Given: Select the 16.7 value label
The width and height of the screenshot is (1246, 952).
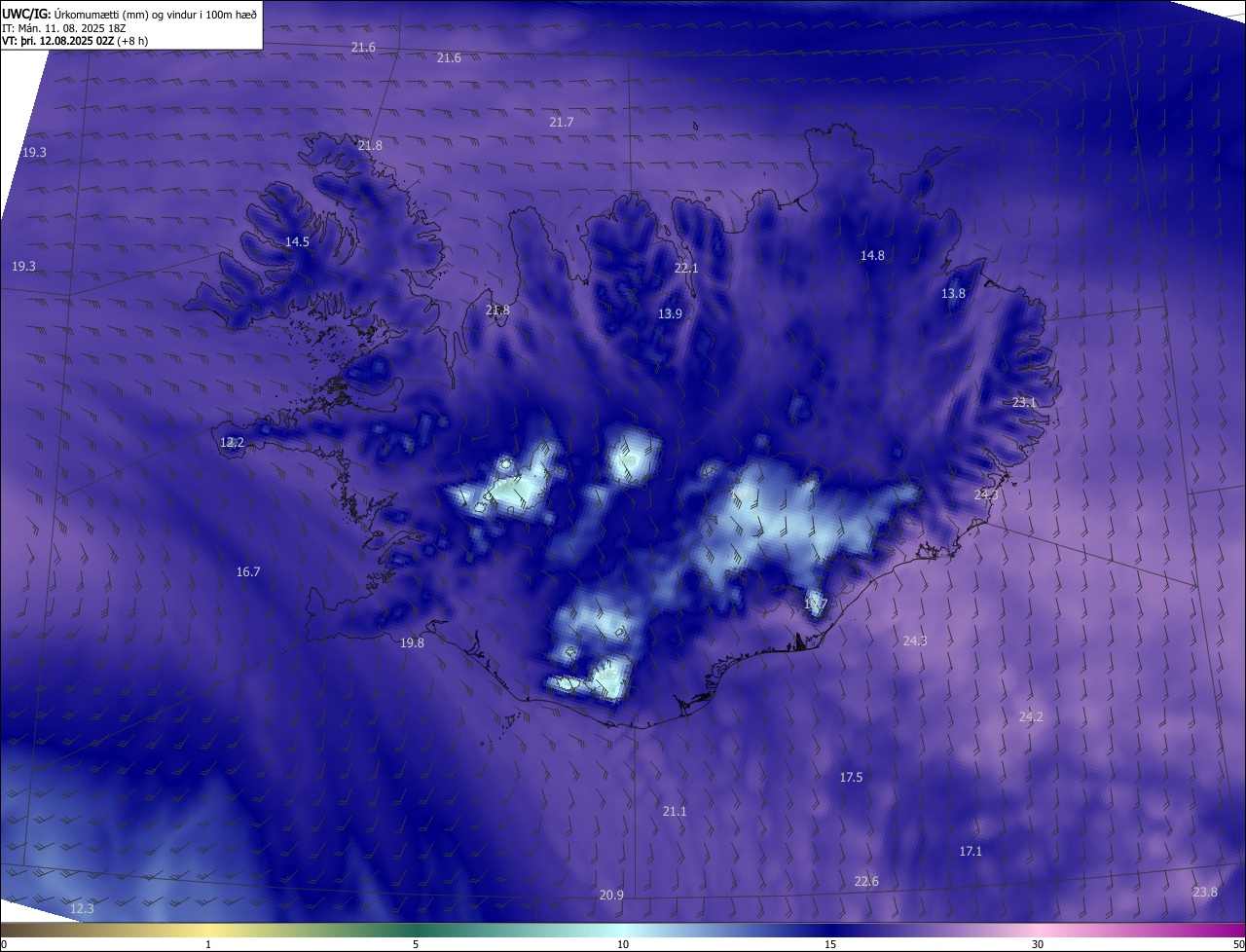Looking at the screenshot, I should [x=248, y=572].
